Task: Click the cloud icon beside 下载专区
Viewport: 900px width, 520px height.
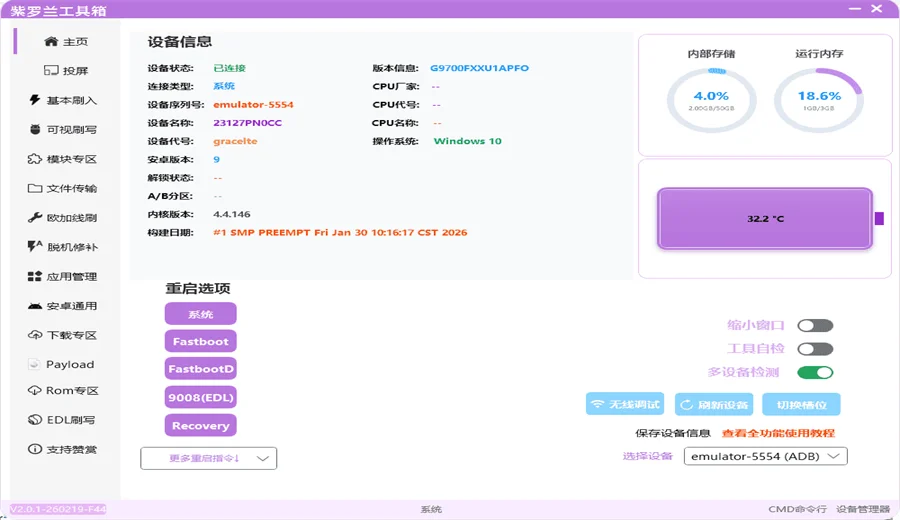Action: pos(34,335)
